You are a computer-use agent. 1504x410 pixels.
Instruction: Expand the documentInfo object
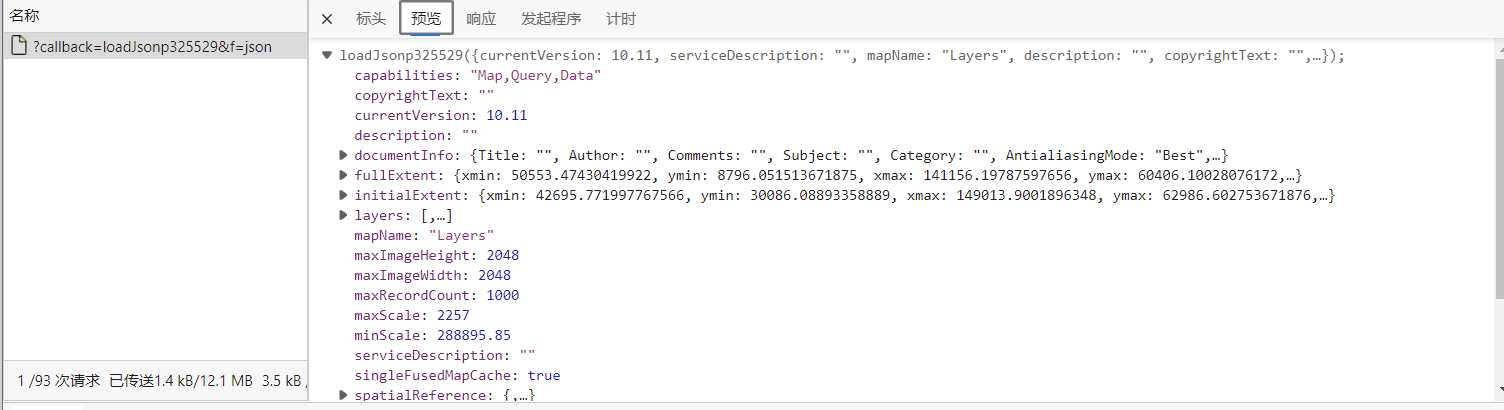[343, 155]
